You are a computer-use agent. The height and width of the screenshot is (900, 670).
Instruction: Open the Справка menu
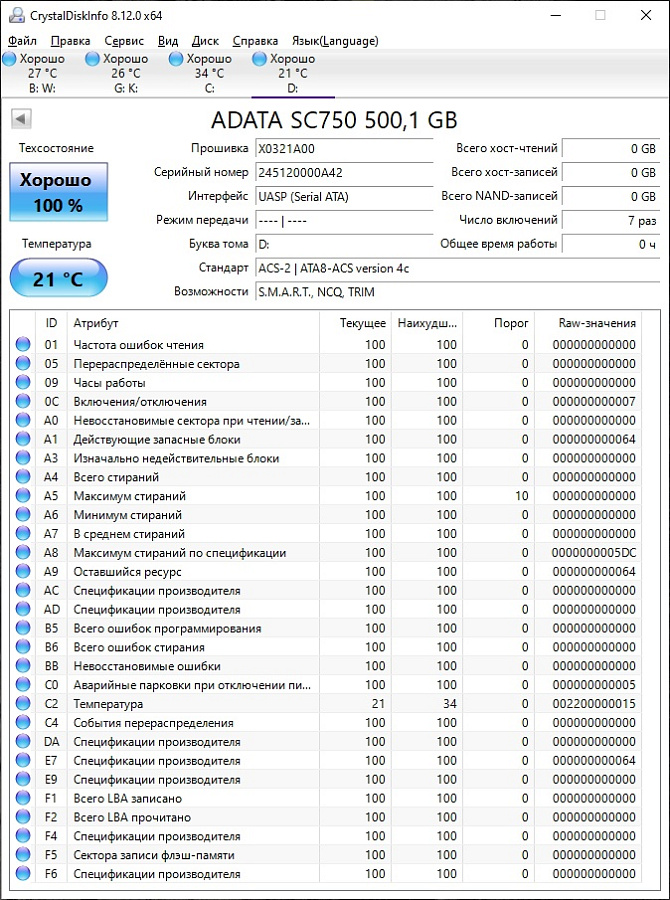tap(255, 41)
